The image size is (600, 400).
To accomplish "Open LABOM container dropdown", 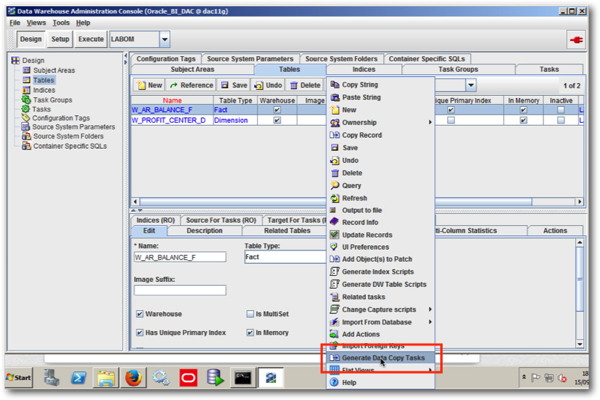I will [x=165, y=39].
